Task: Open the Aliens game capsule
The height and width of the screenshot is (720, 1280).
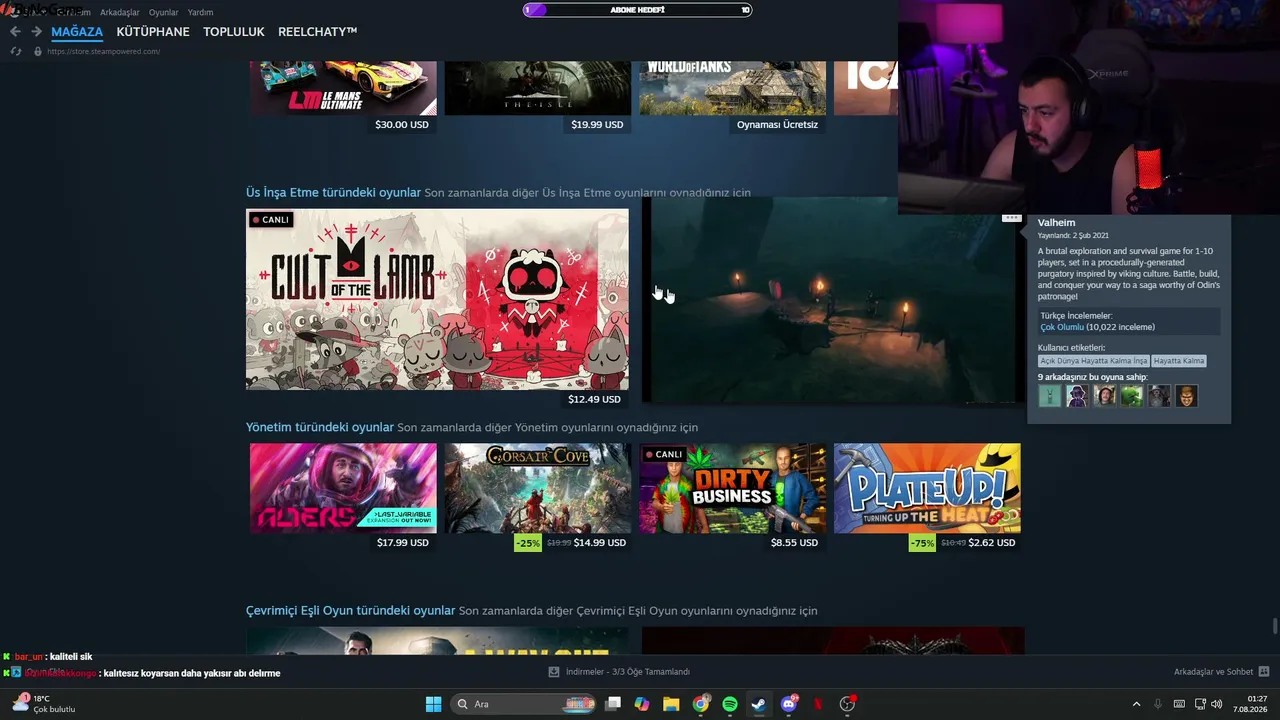Action: 343,488
